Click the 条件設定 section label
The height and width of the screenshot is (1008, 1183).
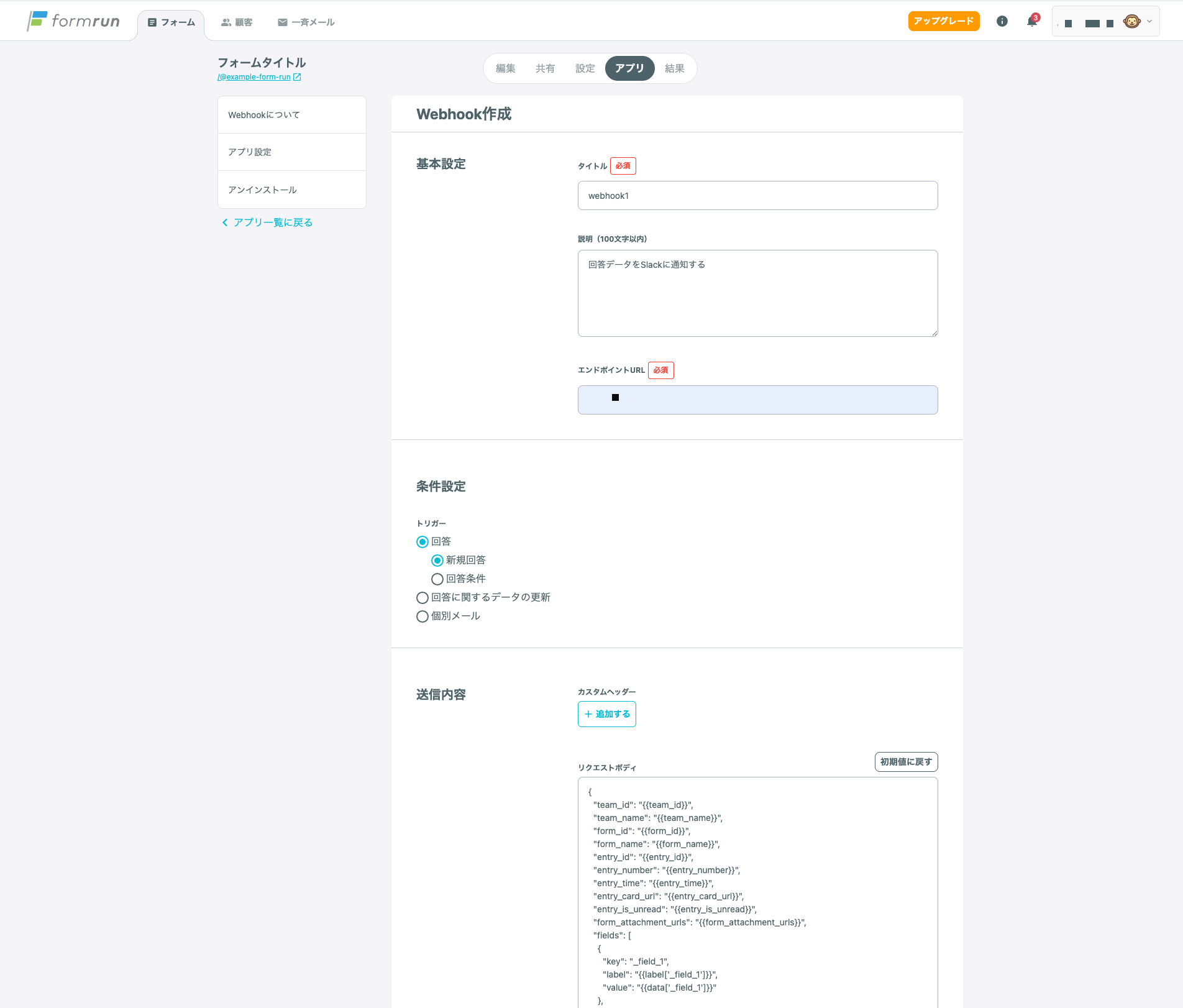[x=441, y=487]
